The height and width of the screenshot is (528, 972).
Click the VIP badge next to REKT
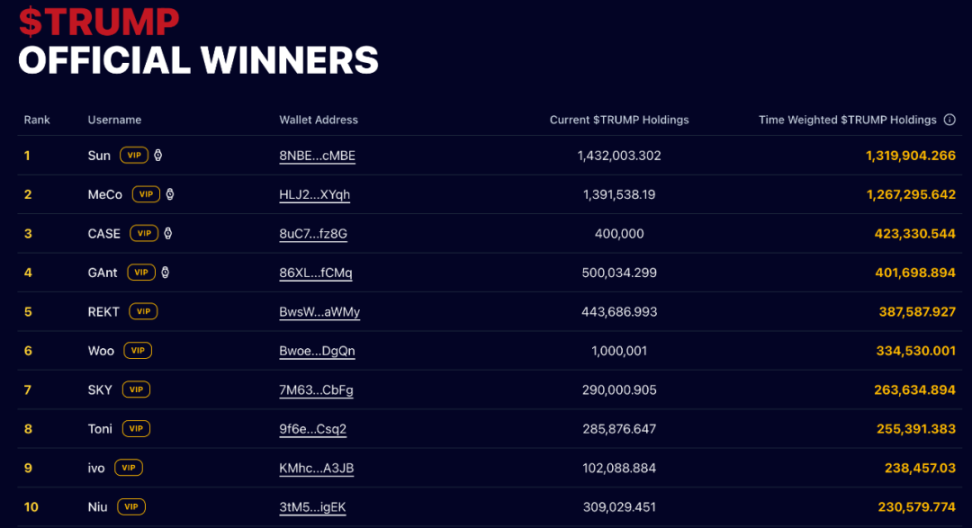pos(144,312)
